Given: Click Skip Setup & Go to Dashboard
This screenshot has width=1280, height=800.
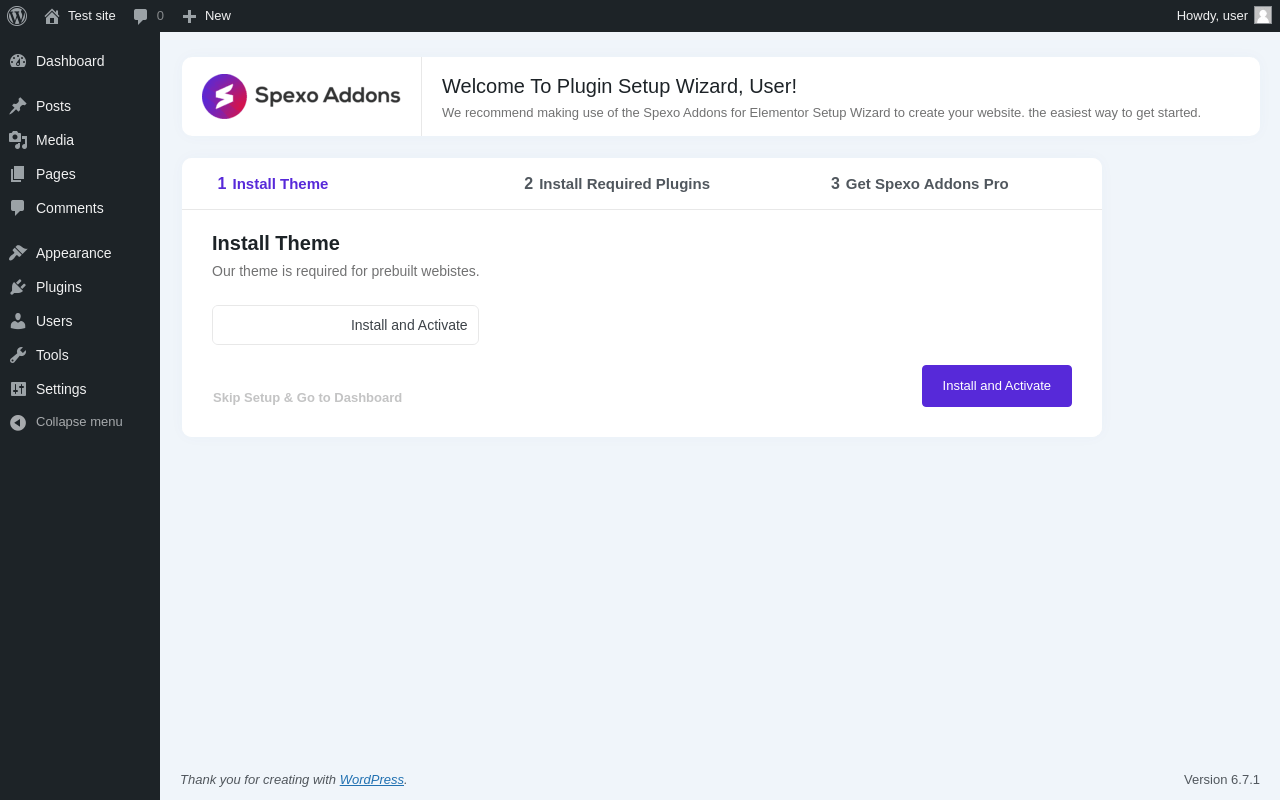Looking at the screenshot, I should coord(307,398).
